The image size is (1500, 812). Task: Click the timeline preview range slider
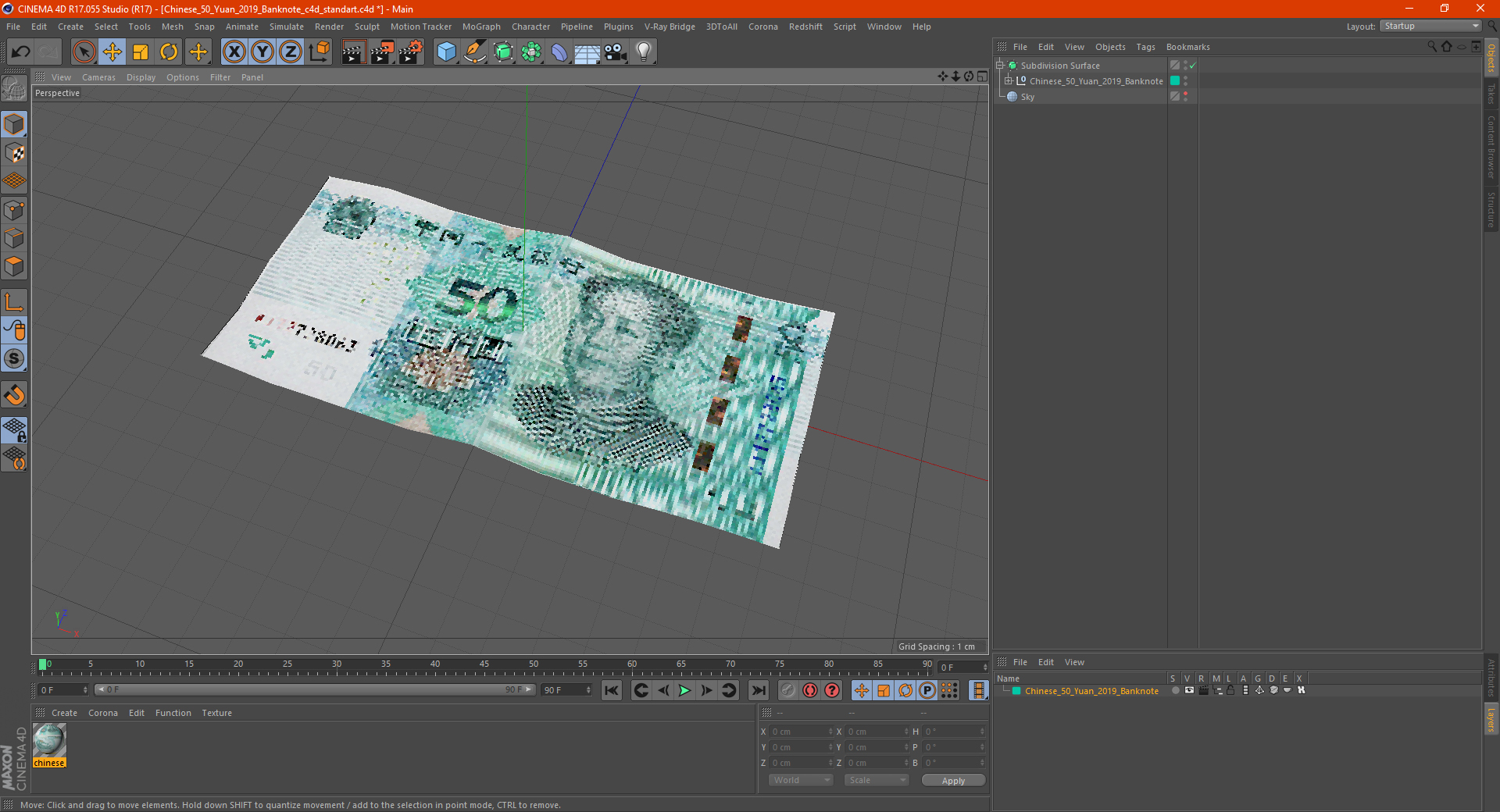(x=315, y=689)
